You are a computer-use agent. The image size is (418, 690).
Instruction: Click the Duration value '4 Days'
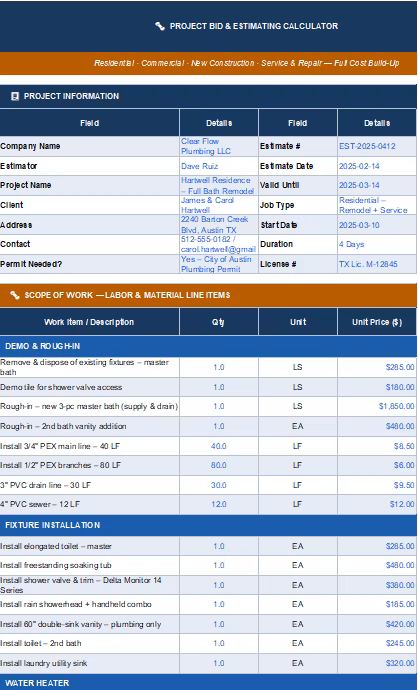pos(352,244)
